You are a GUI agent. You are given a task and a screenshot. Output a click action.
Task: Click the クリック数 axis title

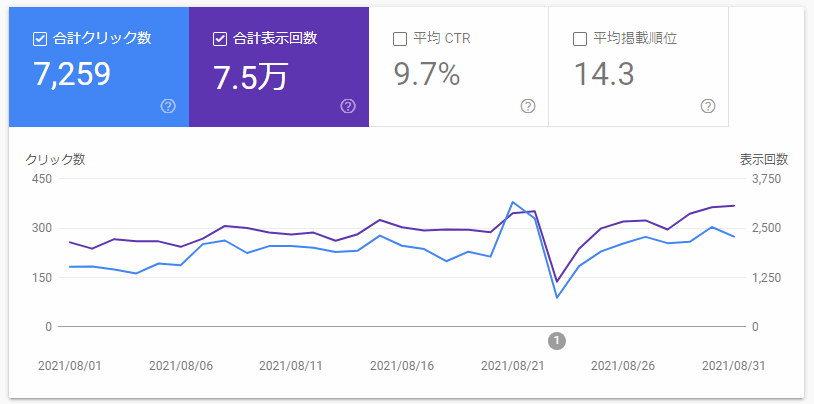56,160
